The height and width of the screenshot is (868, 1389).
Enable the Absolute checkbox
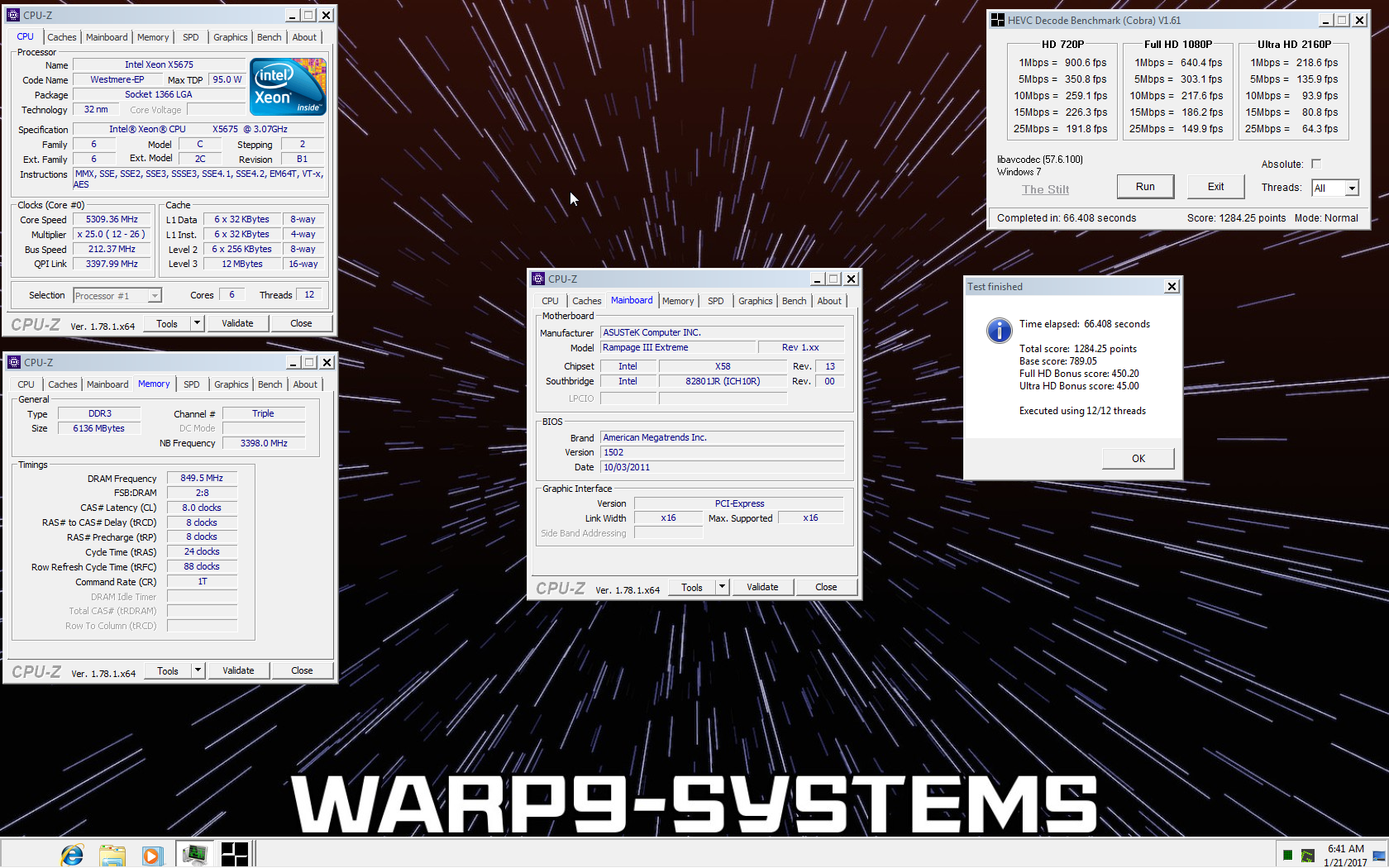click(1316, 164)
